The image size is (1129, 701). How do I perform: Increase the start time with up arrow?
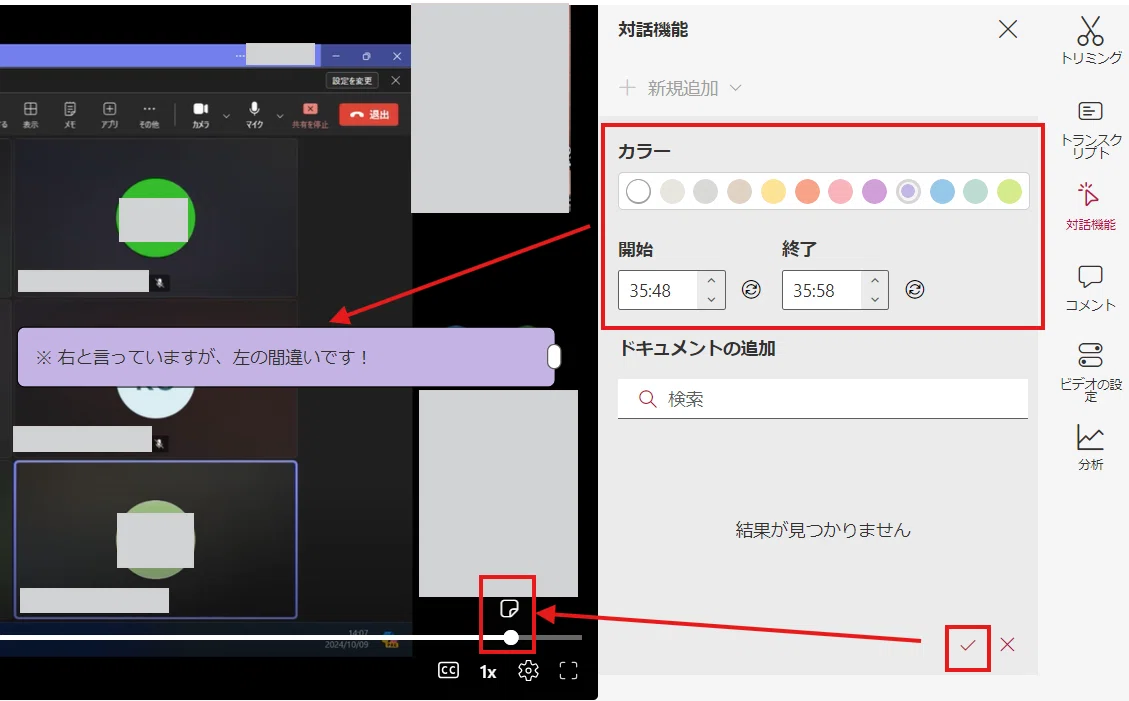(711, 281)
